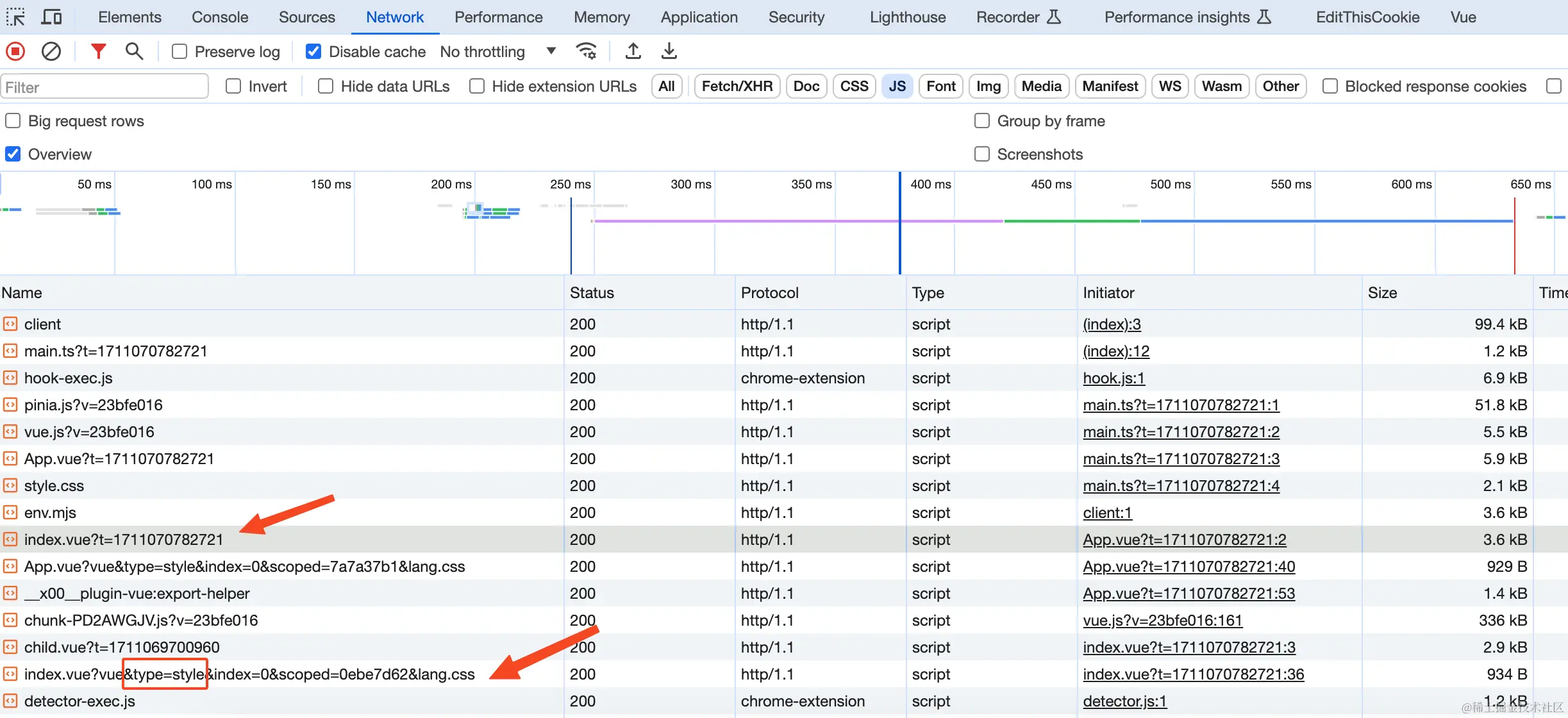The image size is (1568, 718).
Task: Toggle device toolbar icon
Action: [51, 17]
